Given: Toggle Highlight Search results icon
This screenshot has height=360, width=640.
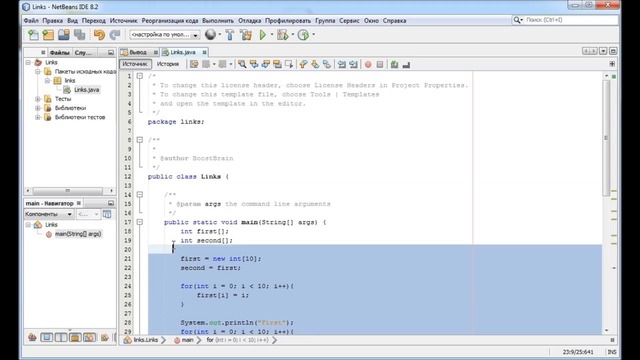Looking at the screenshot, I should (278, 64).
